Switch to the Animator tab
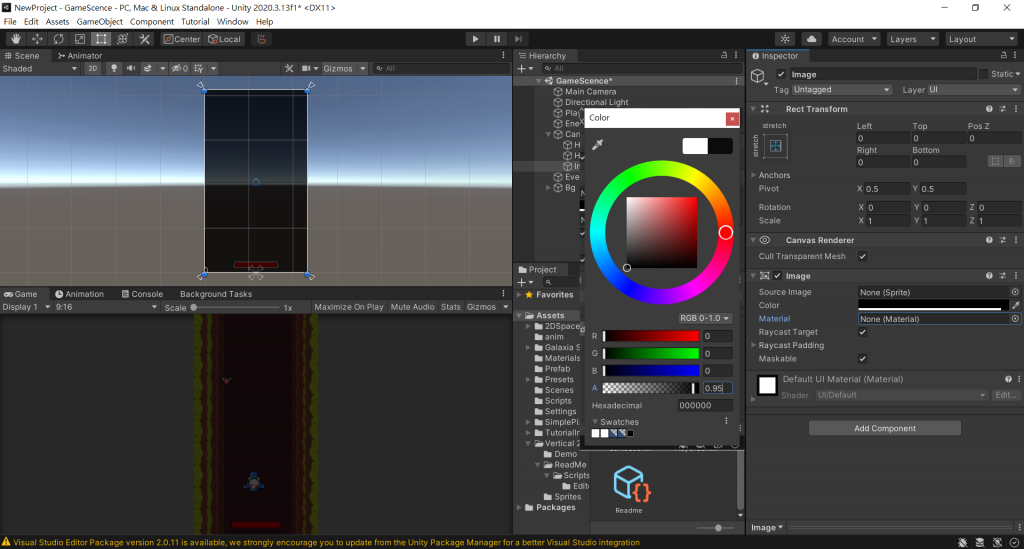 point(80,56)
